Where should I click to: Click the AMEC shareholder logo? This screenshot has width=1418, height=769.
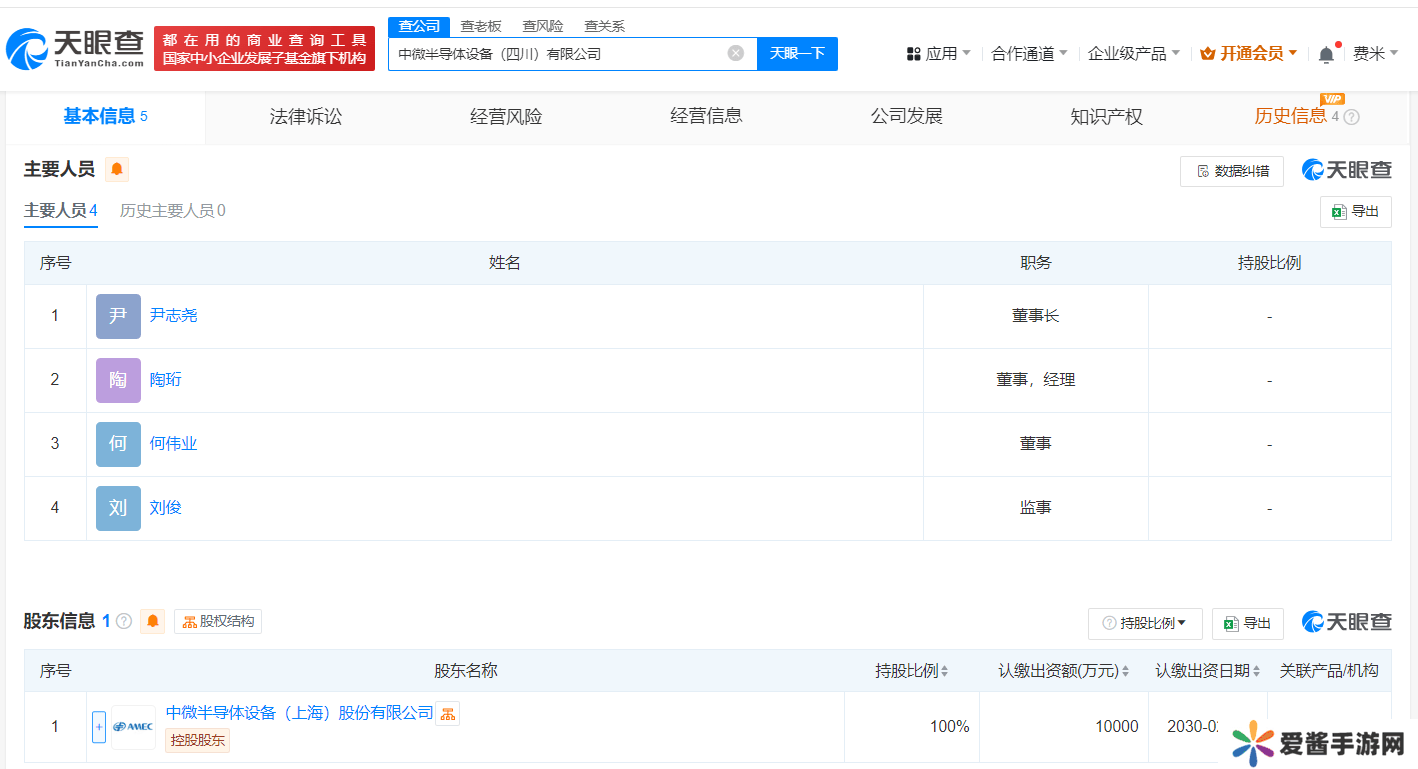tap(133, 727)
